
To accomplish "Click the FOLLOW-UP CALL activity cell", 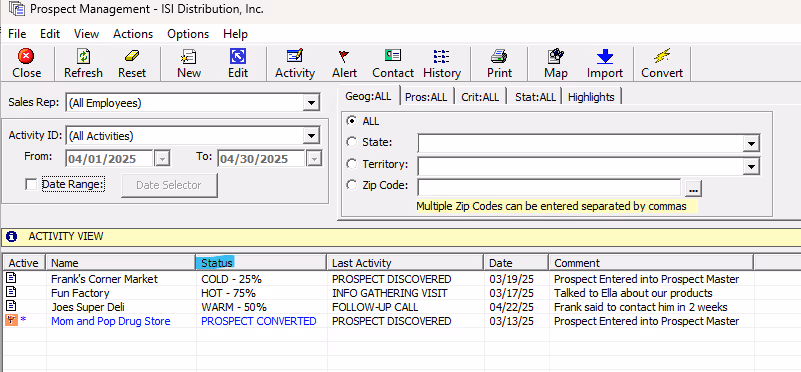I will point(375,307).
